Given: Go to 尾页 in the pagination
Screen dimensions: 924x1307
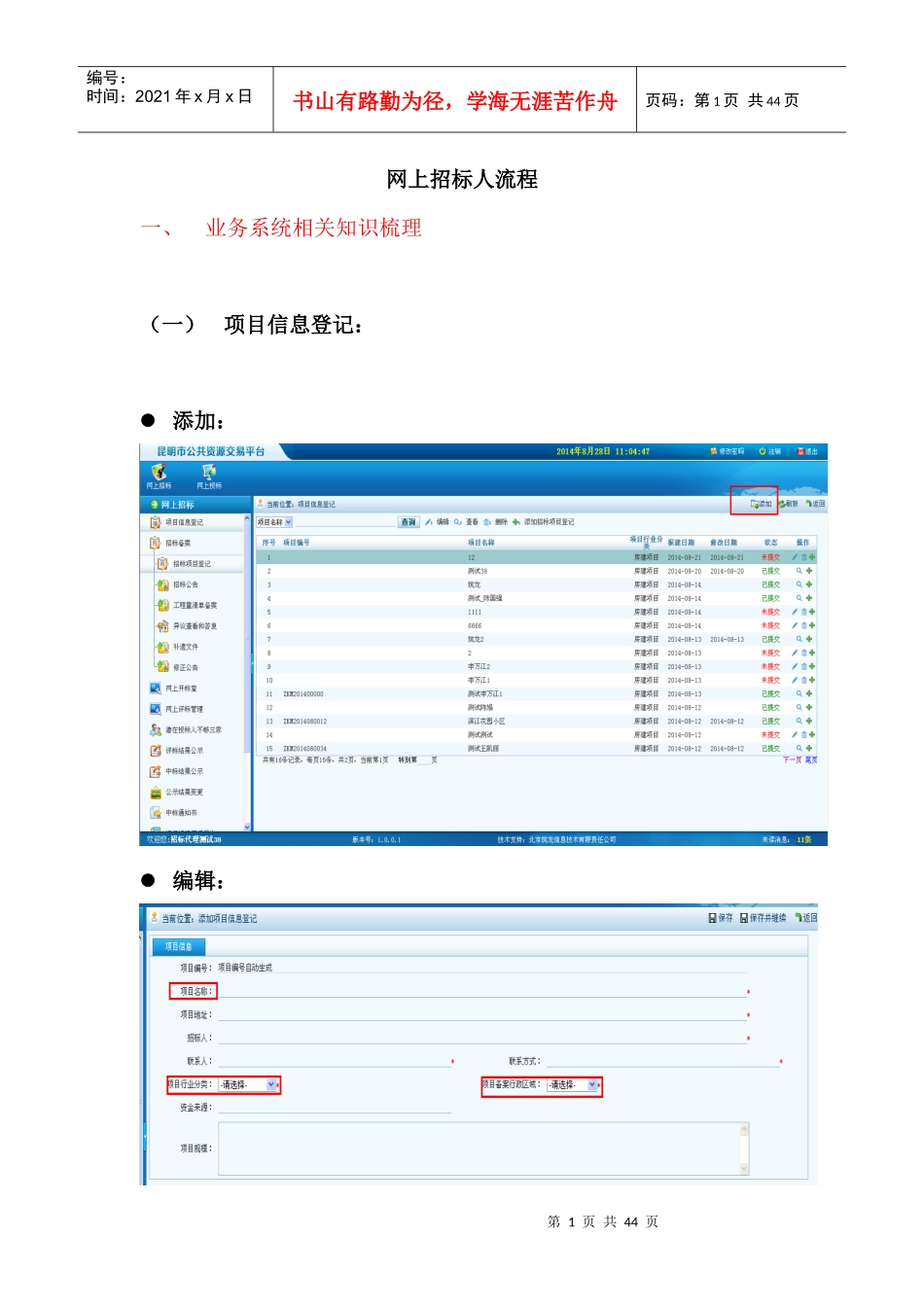Looking at the screenshot, I should 811,759.
